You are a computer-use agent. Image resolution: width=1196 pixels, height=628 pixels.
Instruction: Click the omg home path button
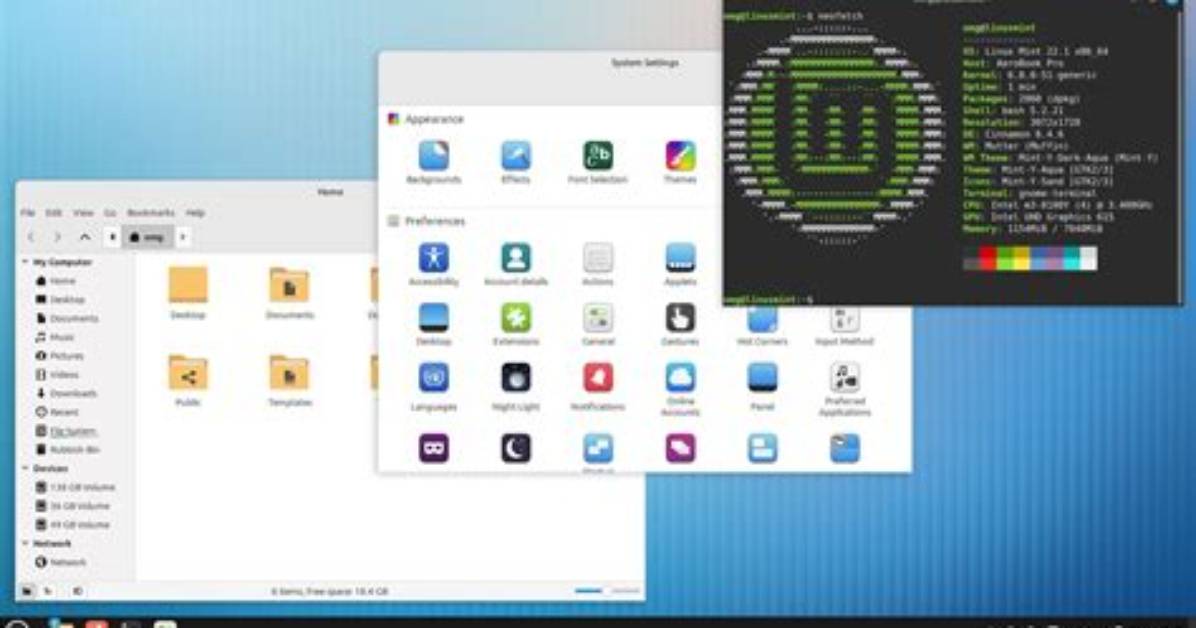pos(147,237)
